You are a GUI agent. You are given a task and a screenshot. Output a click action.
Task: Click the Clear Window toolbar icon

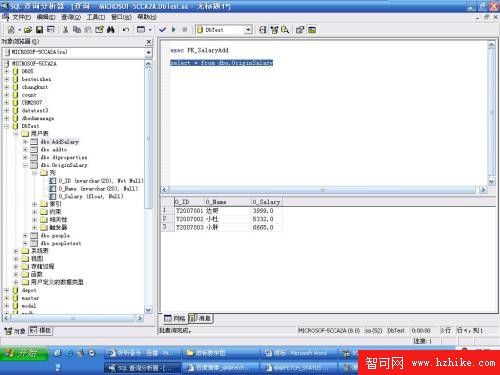tap(99, 30)
